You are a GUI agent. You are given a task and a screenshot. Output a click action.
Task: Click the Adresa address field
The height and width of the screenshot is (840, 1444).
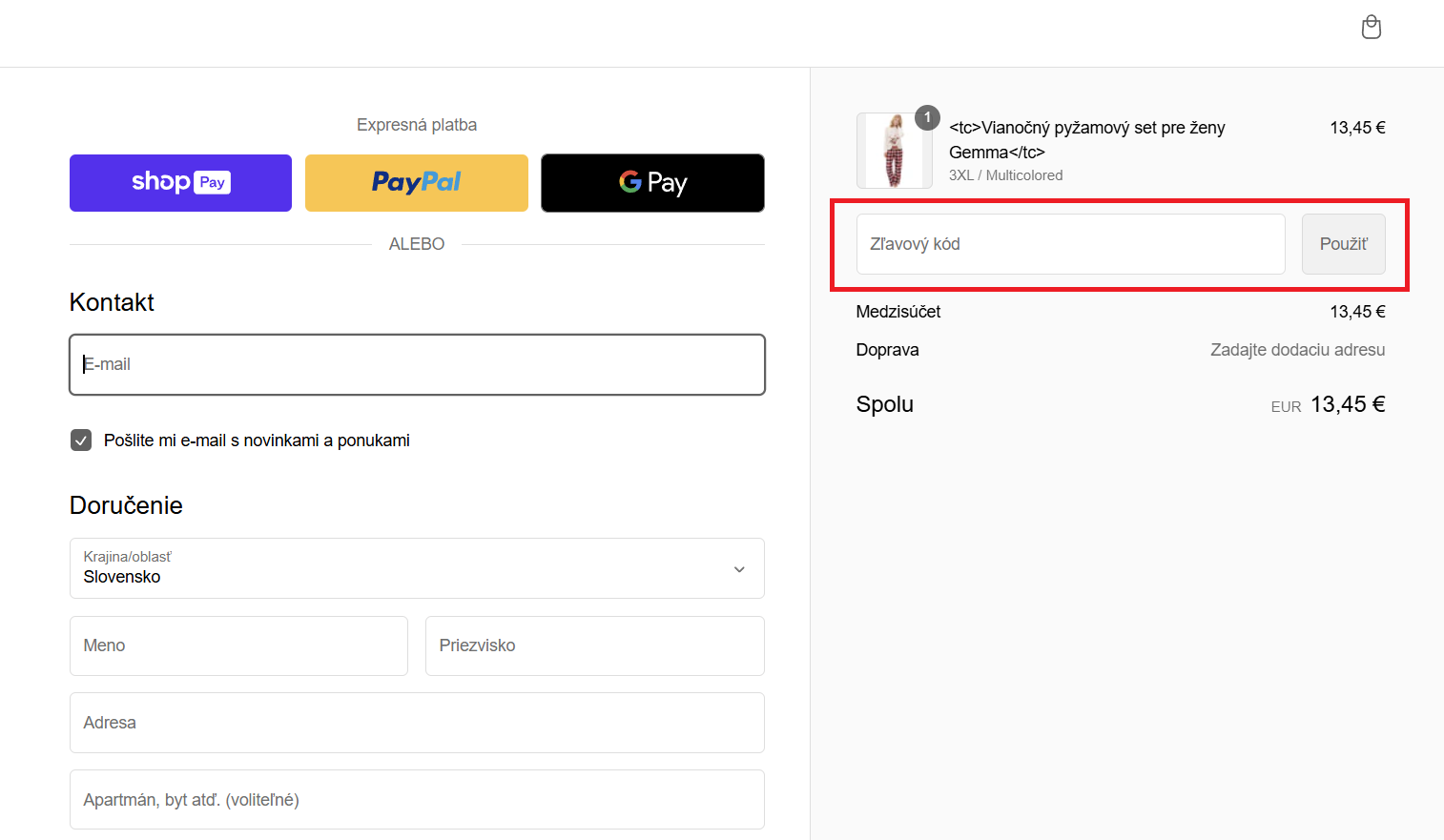coord(417,723)
